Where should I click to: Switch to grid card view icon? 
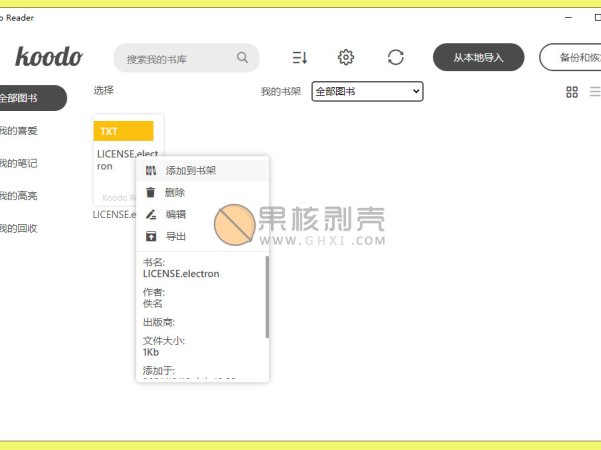coord(572,92)
